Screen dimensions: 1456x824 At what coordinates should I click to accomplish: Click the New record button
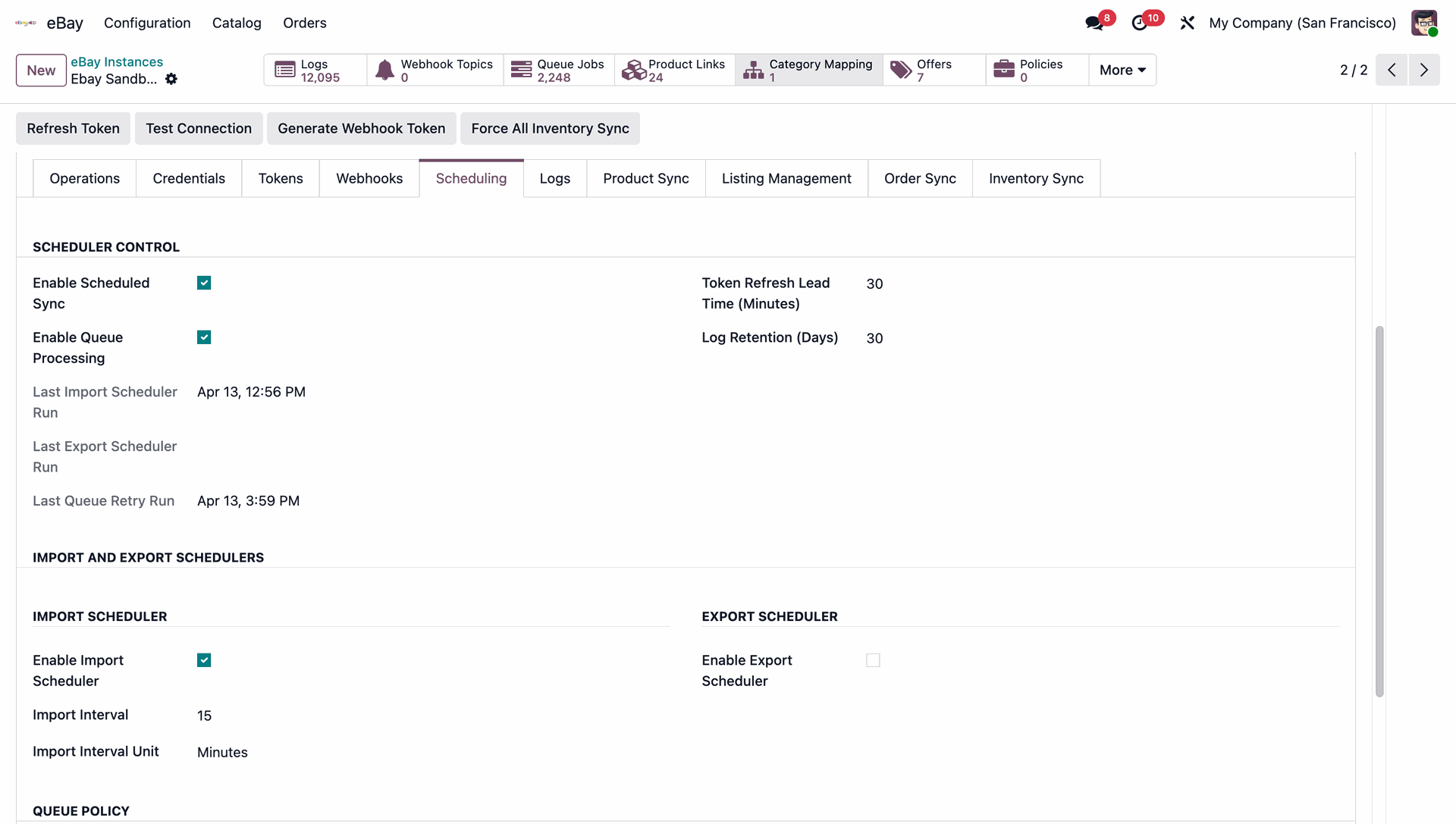(x=41, y=70)
